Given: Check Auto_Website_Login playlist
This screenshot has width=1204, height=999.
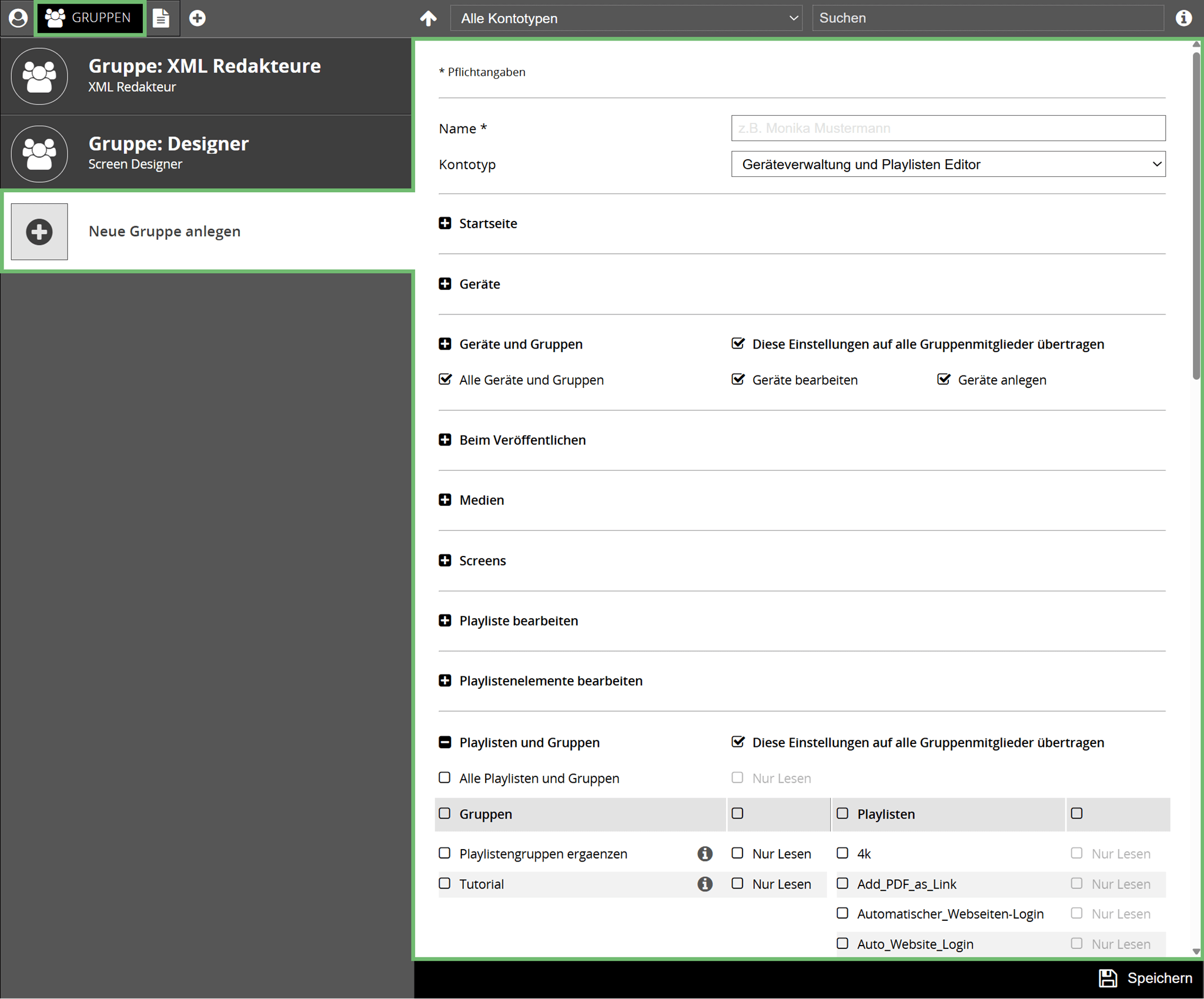Looking at the screenshot, I should click(842, 943).
